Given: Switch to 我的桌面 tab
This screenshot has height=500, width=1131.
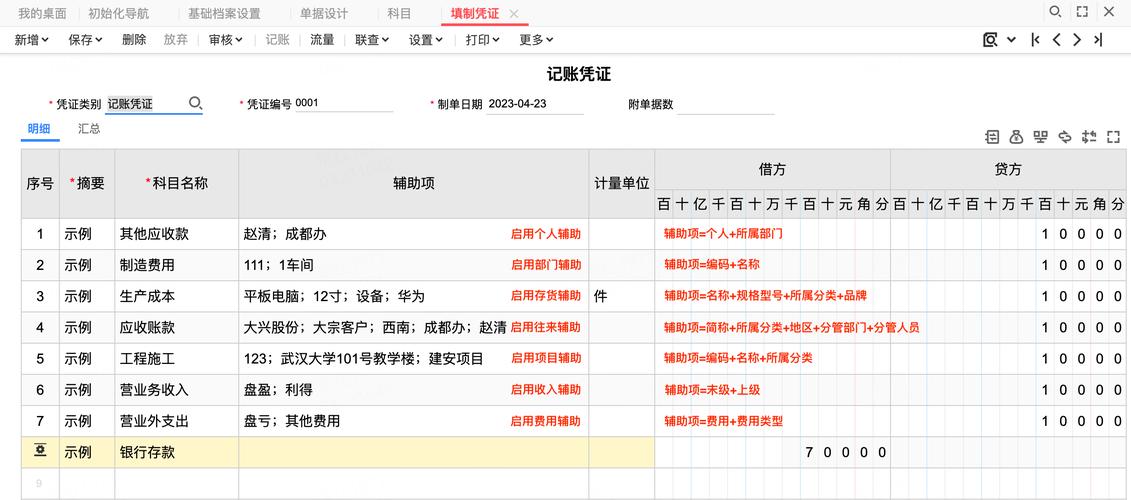Looking at the screenshot, I should coord(42,14).
